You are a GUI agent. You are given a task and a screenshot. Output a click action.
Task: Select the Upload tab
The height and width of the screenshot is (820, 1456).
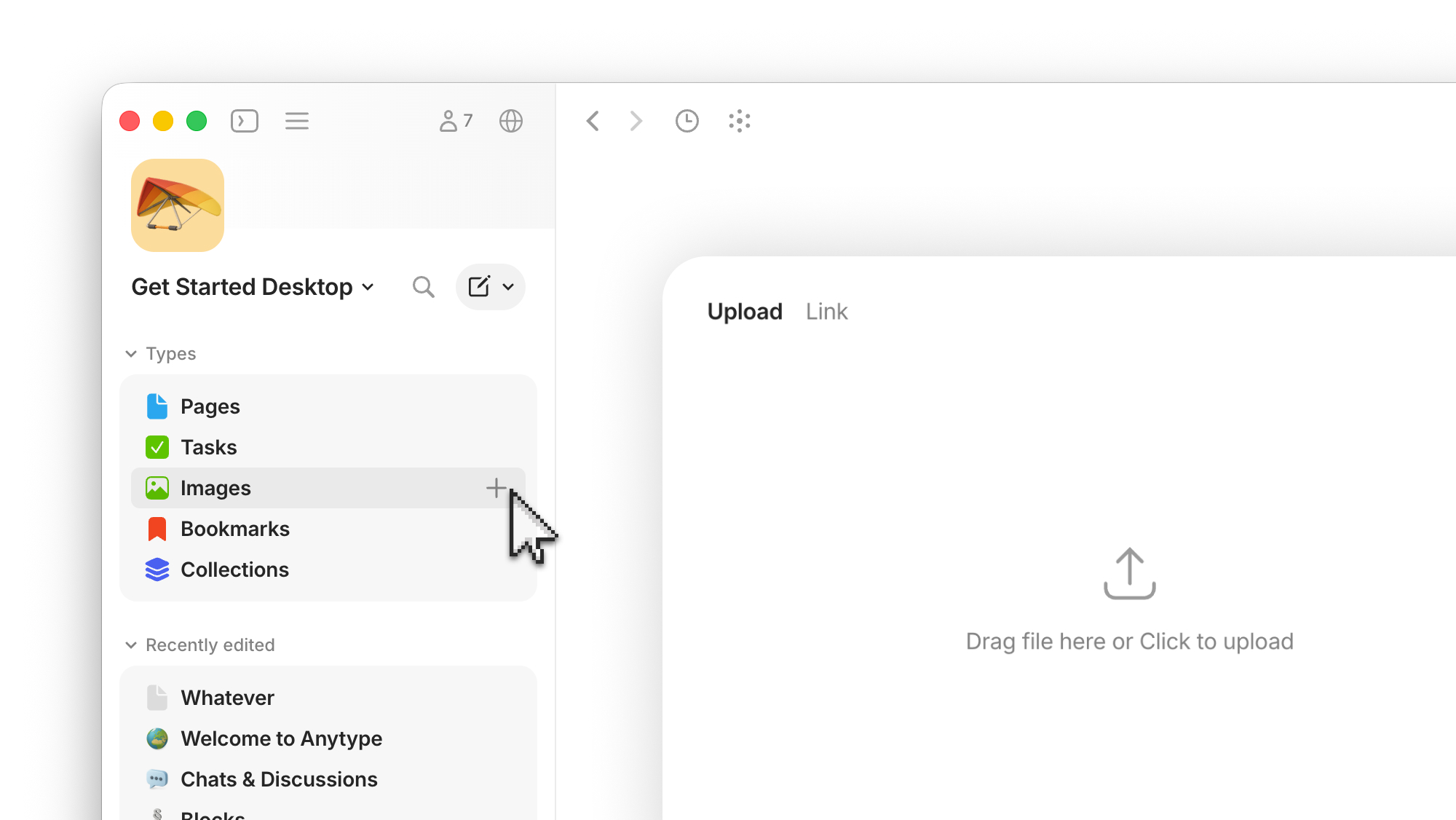coord(745,312)
